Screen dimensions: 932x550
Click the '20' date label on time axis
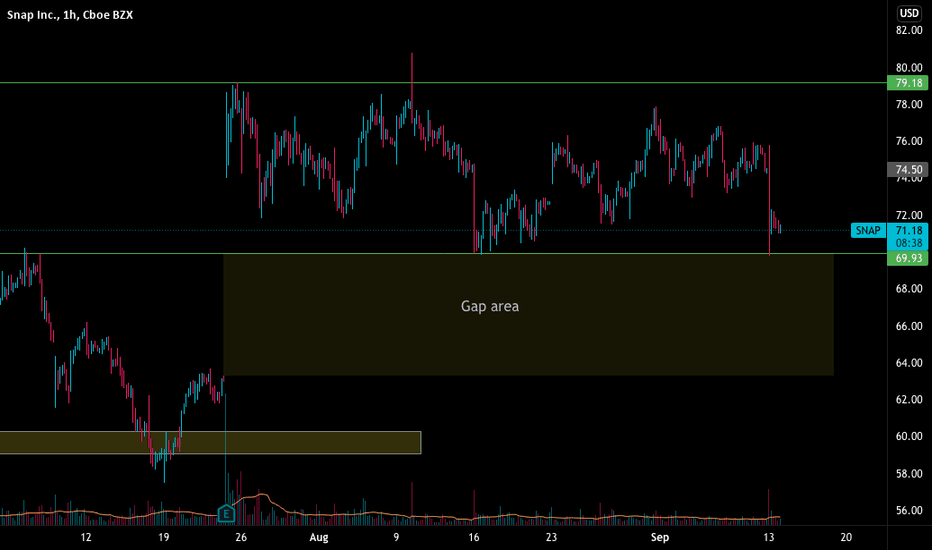tap(846, 538)
